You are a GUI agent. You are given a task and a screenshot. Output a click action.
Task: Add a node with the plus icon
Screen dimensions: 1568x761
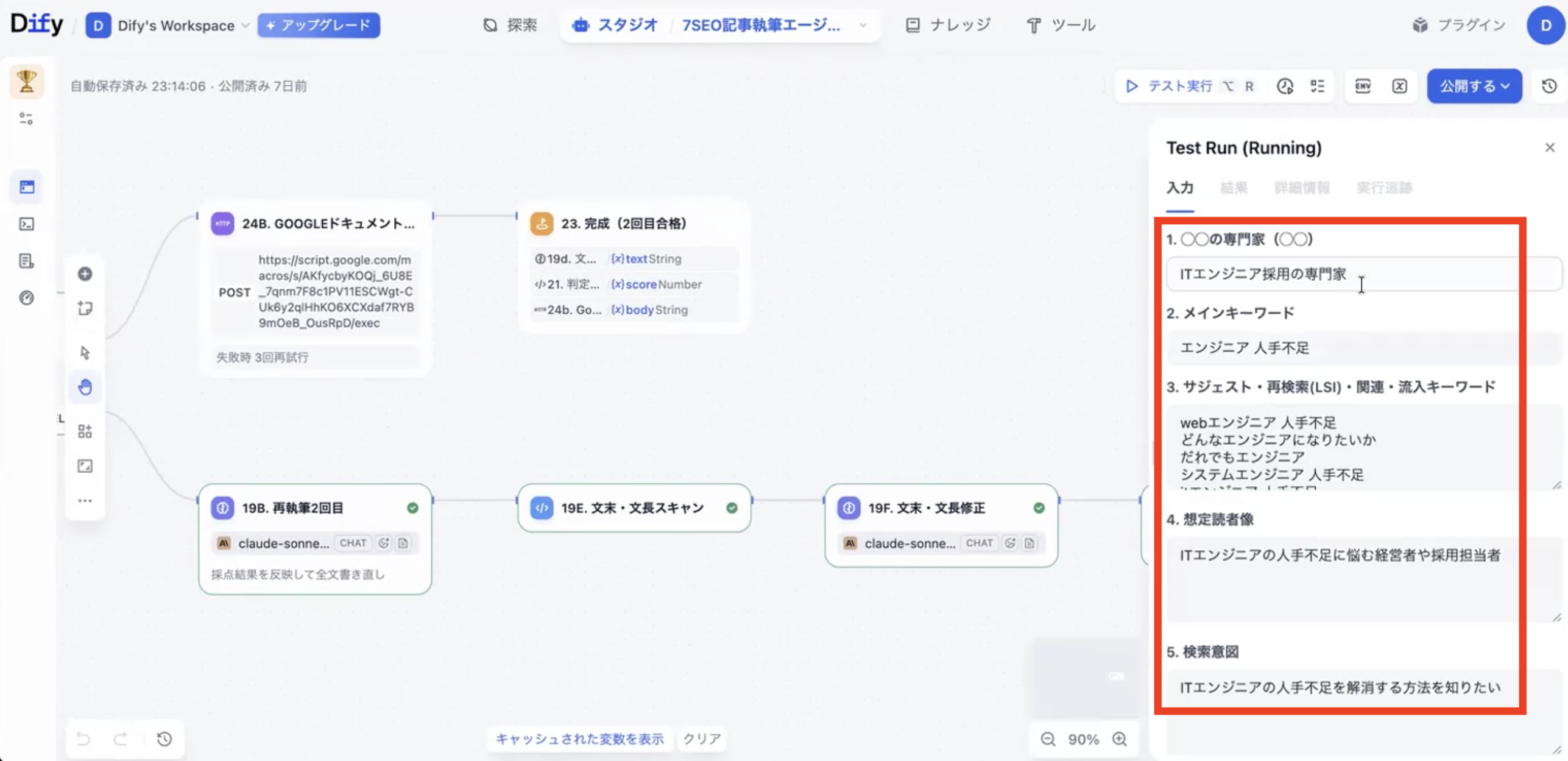click(x=85, y=274)
